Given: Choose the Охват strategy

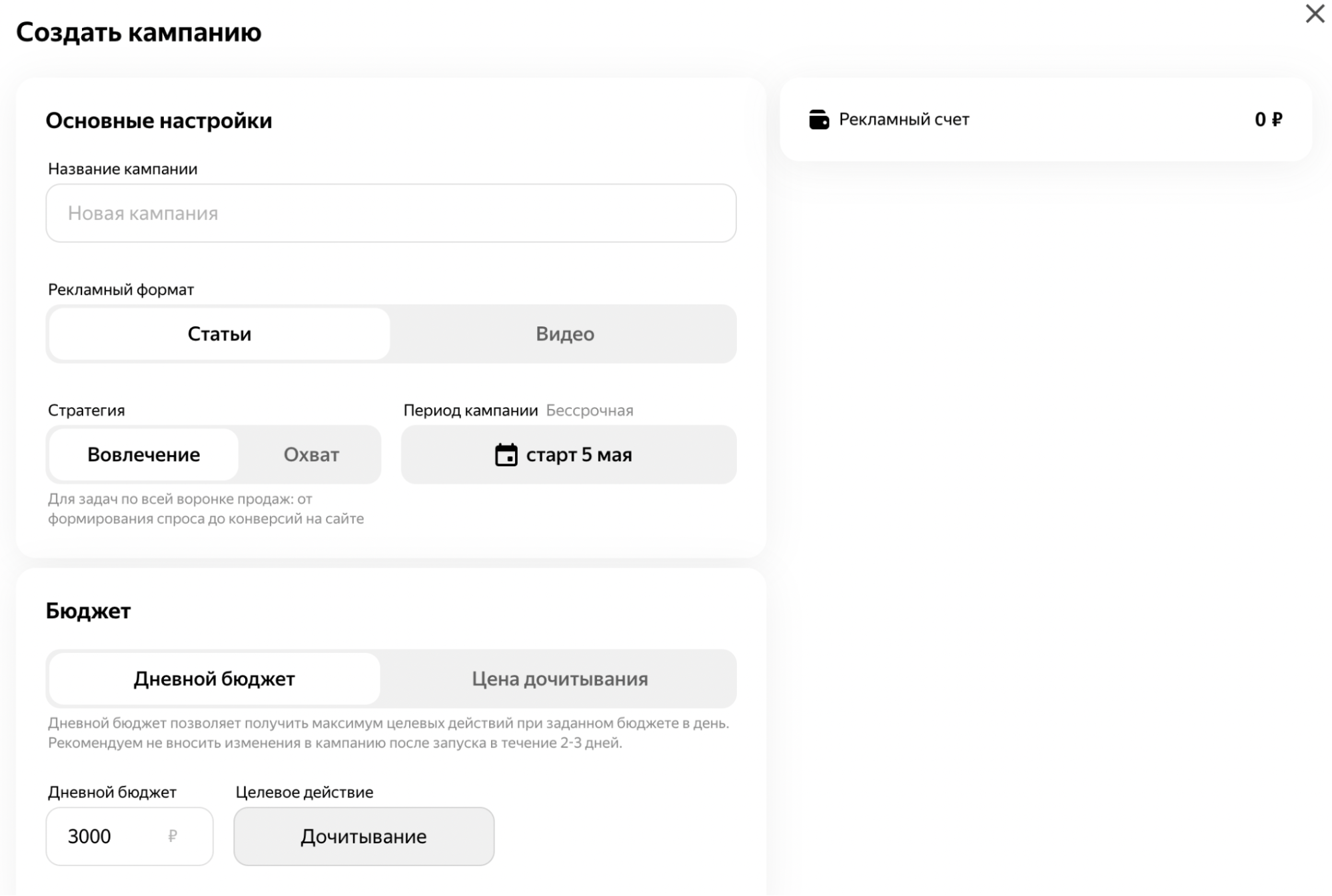Looking at the screenshot, I should 311,455.
